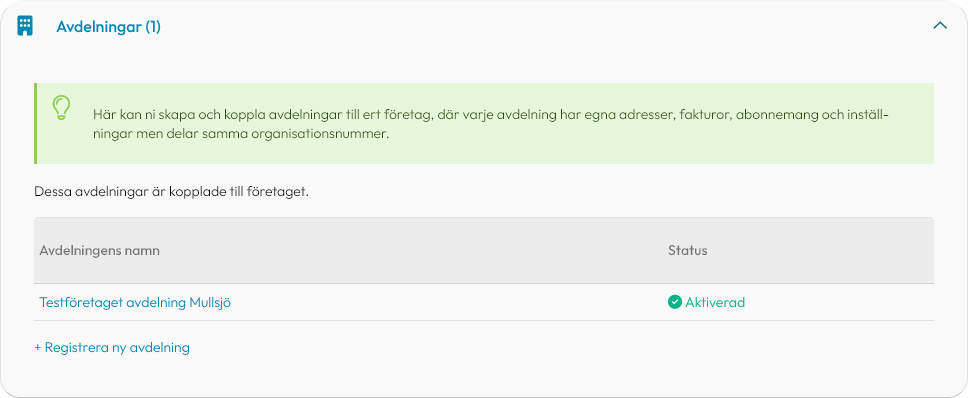Click the tip text starting Här kan ni skapa

pyautogui.click(x=491, y=123)
